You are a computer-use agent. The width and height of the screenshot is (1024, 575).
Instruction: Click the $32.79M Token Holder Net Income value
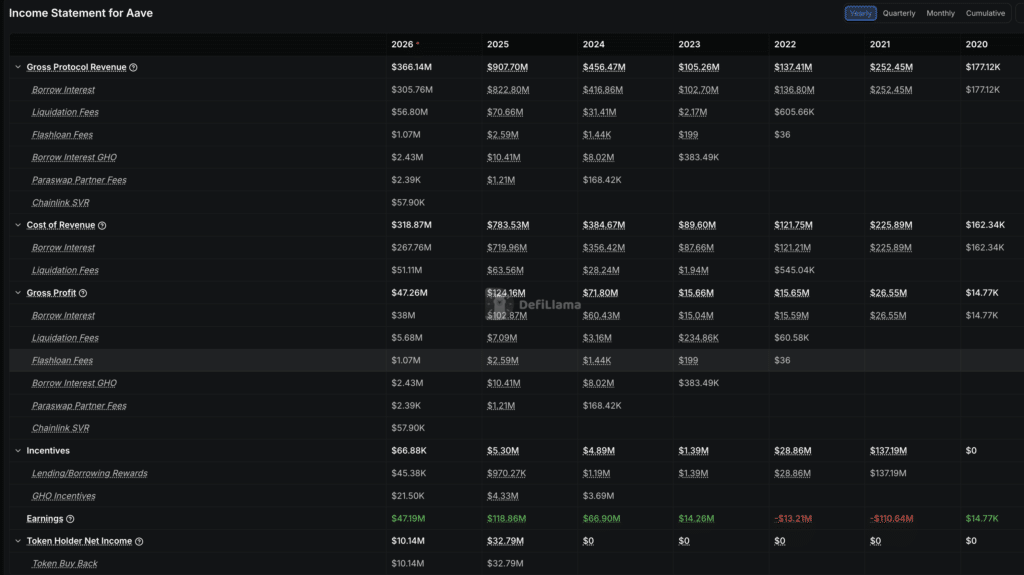click(505, 541)
